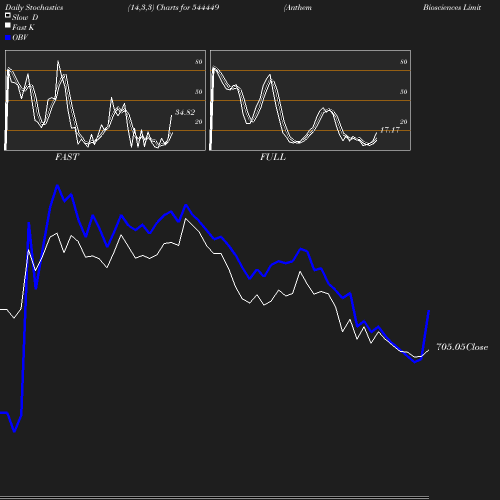This screenshot has height=500, width=500.
Task: Click the 80 axis label in FULL chart
Action: [x=404, y=62]
